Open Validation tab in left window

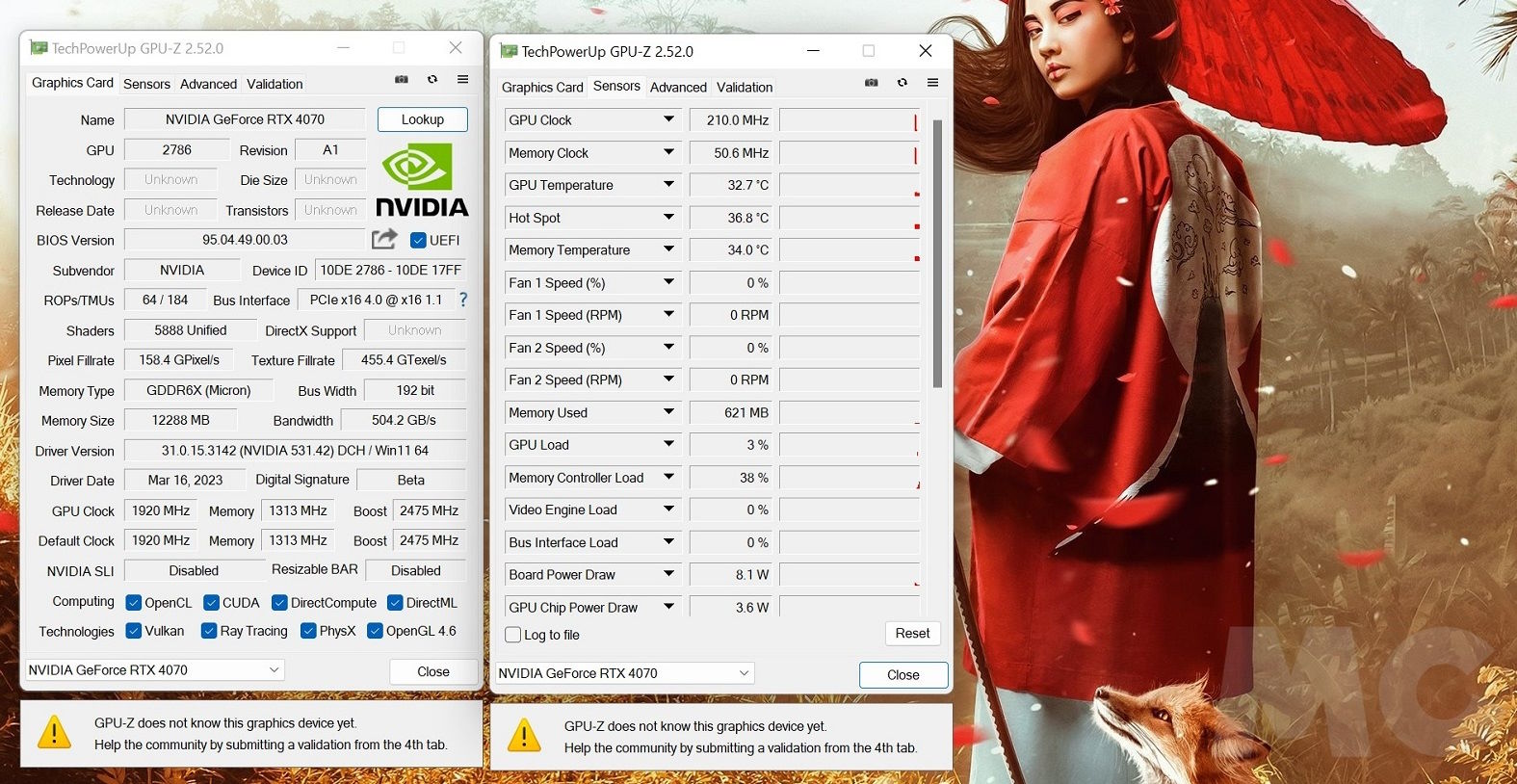(275, 84)
